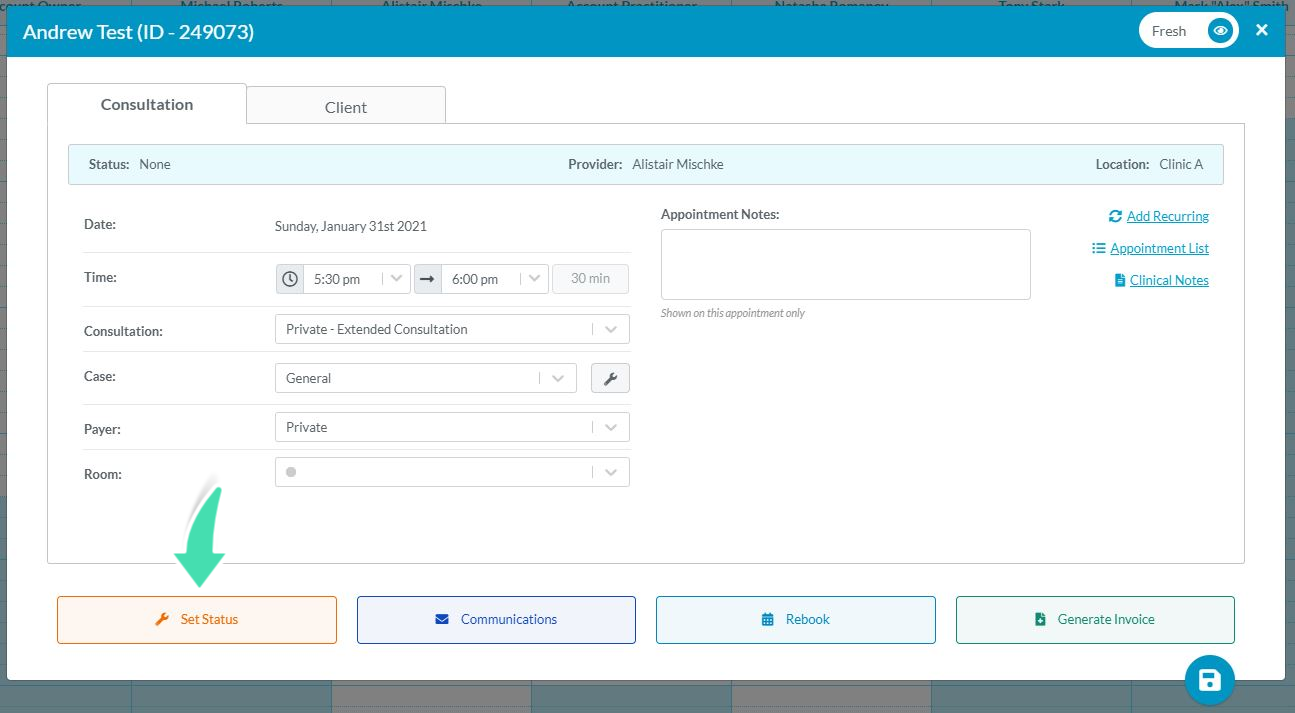The height and width of the screenshot is (713, 1295).
Task: Click the 'Shown on this appointment only' note
Action: 733,313
